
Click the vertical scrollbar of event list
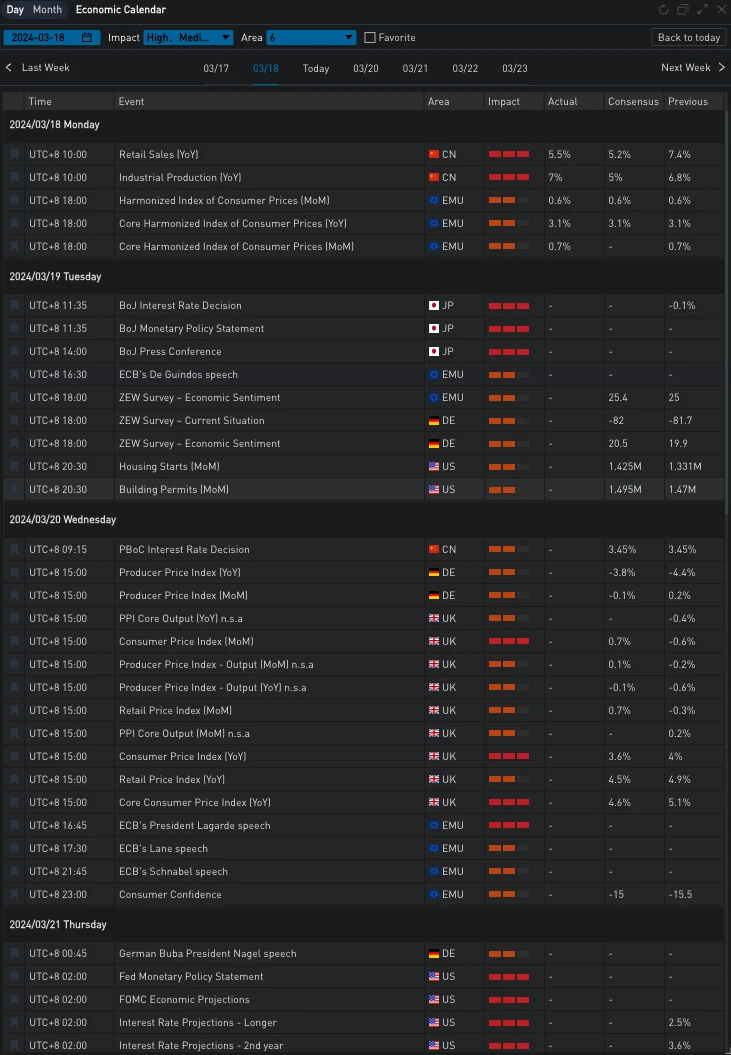click(726, 300)
